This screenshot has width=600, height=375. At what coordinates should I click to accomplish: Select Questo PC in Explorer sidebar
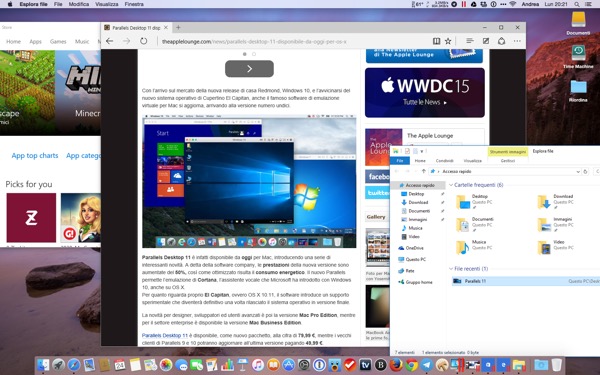(x=412, y=259)
